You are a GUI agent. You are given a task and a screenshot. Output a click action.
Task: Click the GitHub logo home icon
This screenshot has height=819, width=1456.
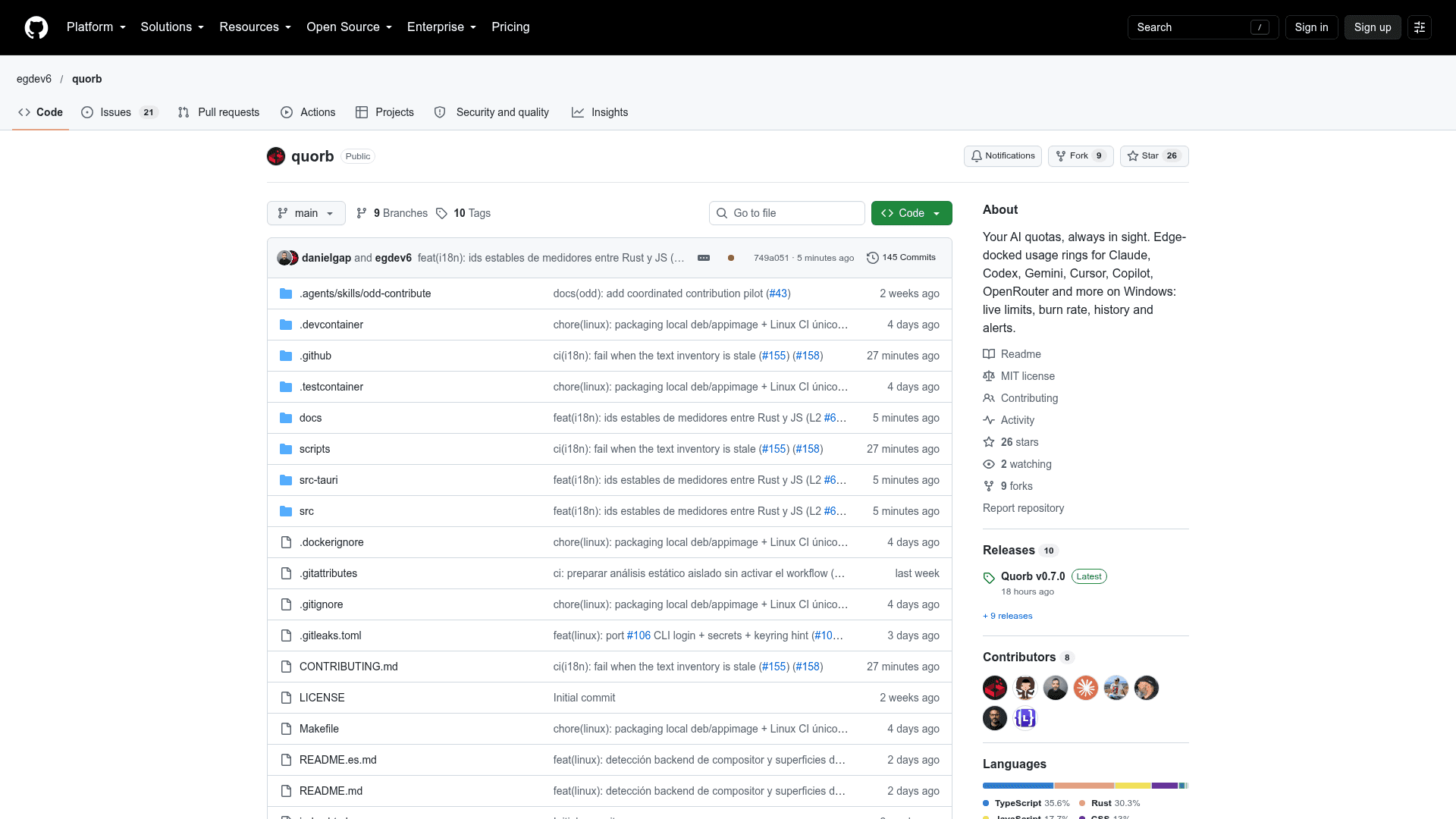pyautogui.click(x=36, y=27)
